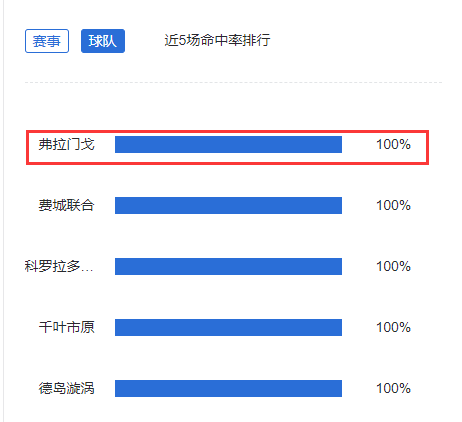
Task: Click the 弗拉门戈 hit-rate progress bar
Action: pos(228,144)
